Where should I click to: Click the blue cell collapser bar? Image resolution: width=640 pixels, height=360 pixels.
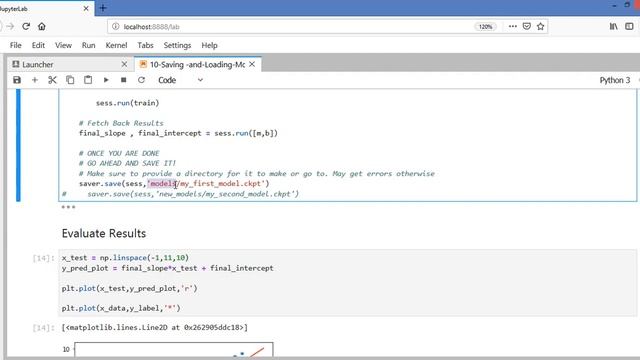[18, 145]
